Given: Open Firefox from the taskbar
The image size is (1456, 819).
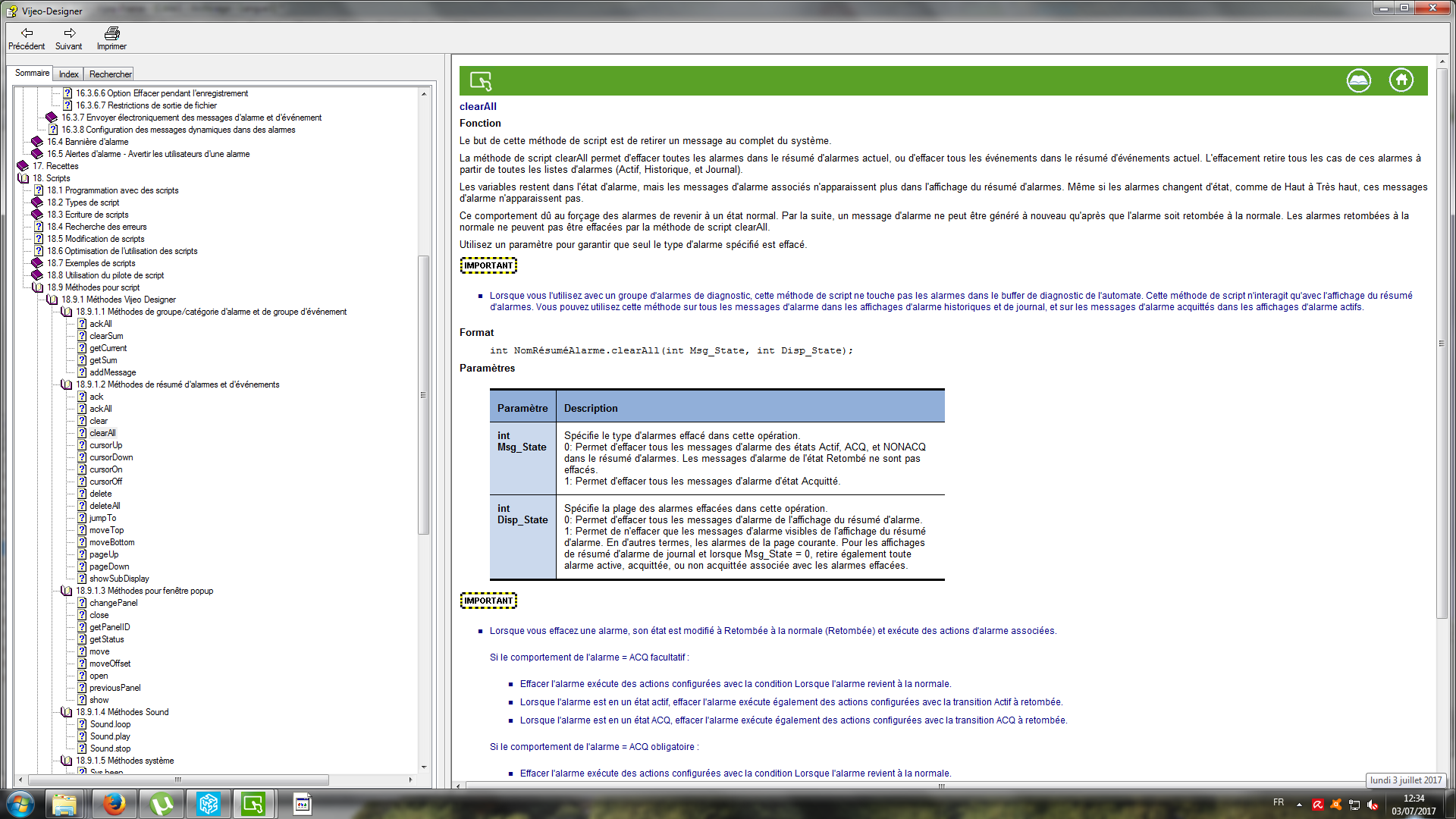Looking at the screenshot, I should click(115, 804).
